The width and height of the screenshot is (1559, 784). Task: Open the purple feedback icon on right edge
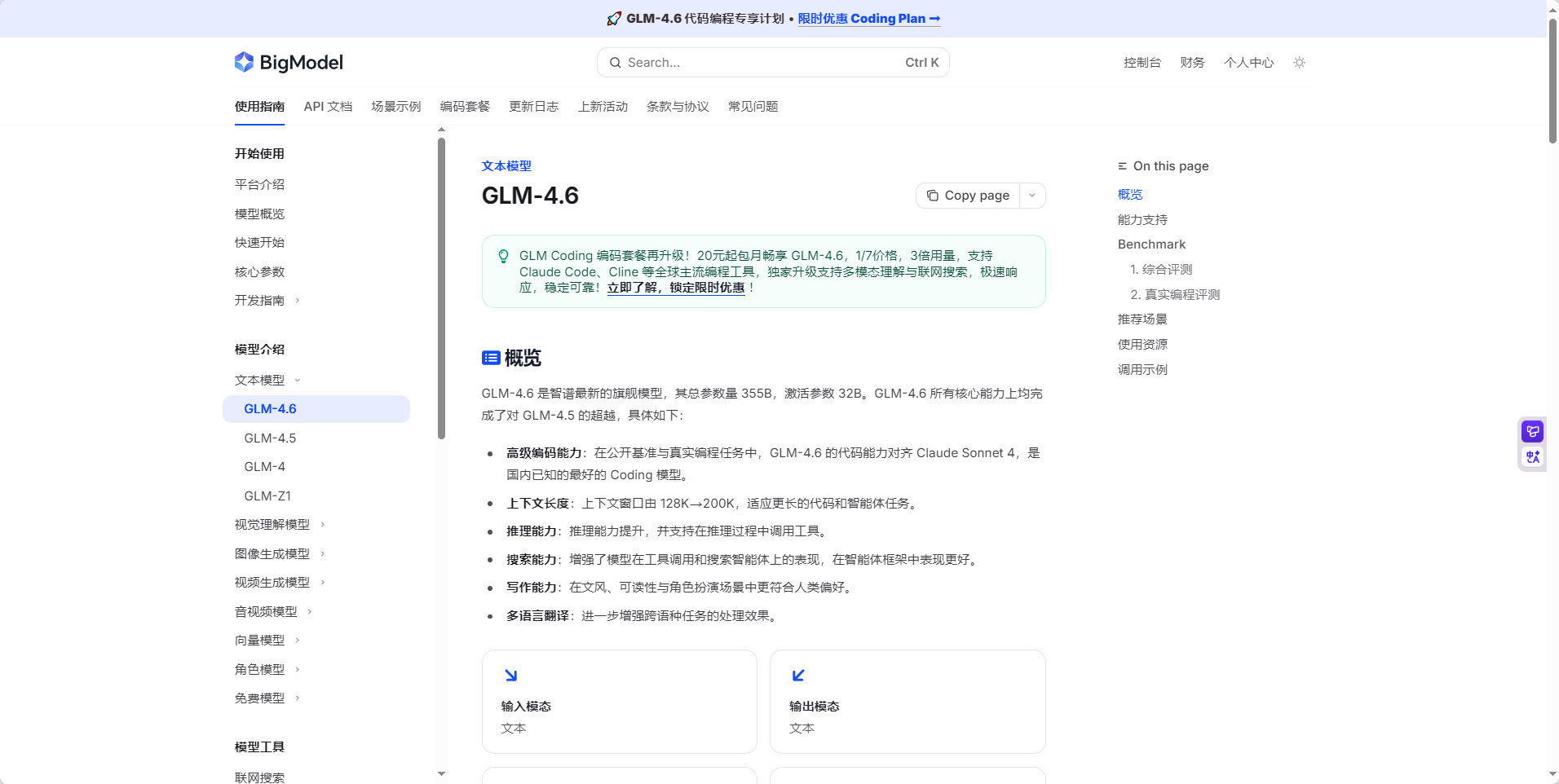point(1531,431)
